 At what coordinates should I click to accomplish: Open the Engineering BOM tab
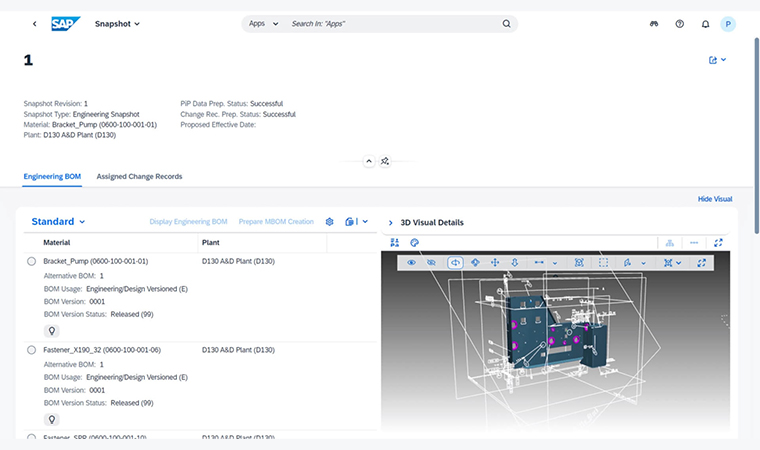click(x=52, y=176)
